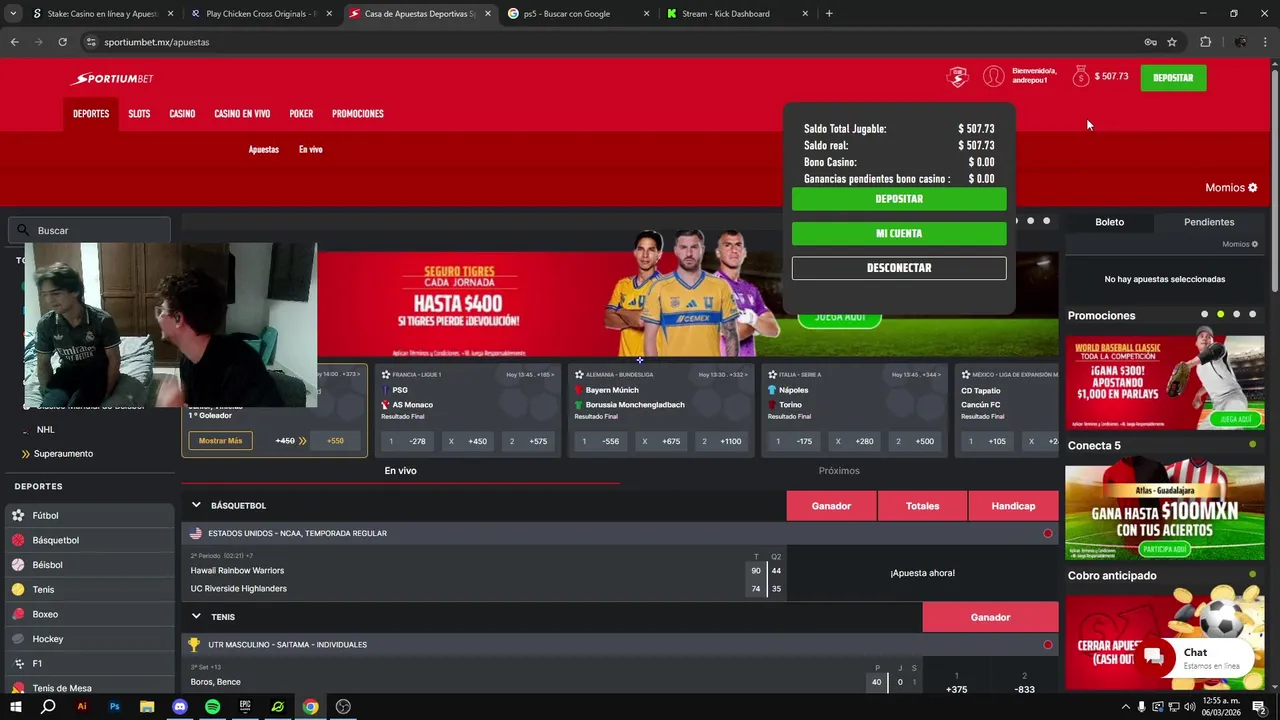
Task: Open Photoshop from the taskbar
Action: coord(114,706)
